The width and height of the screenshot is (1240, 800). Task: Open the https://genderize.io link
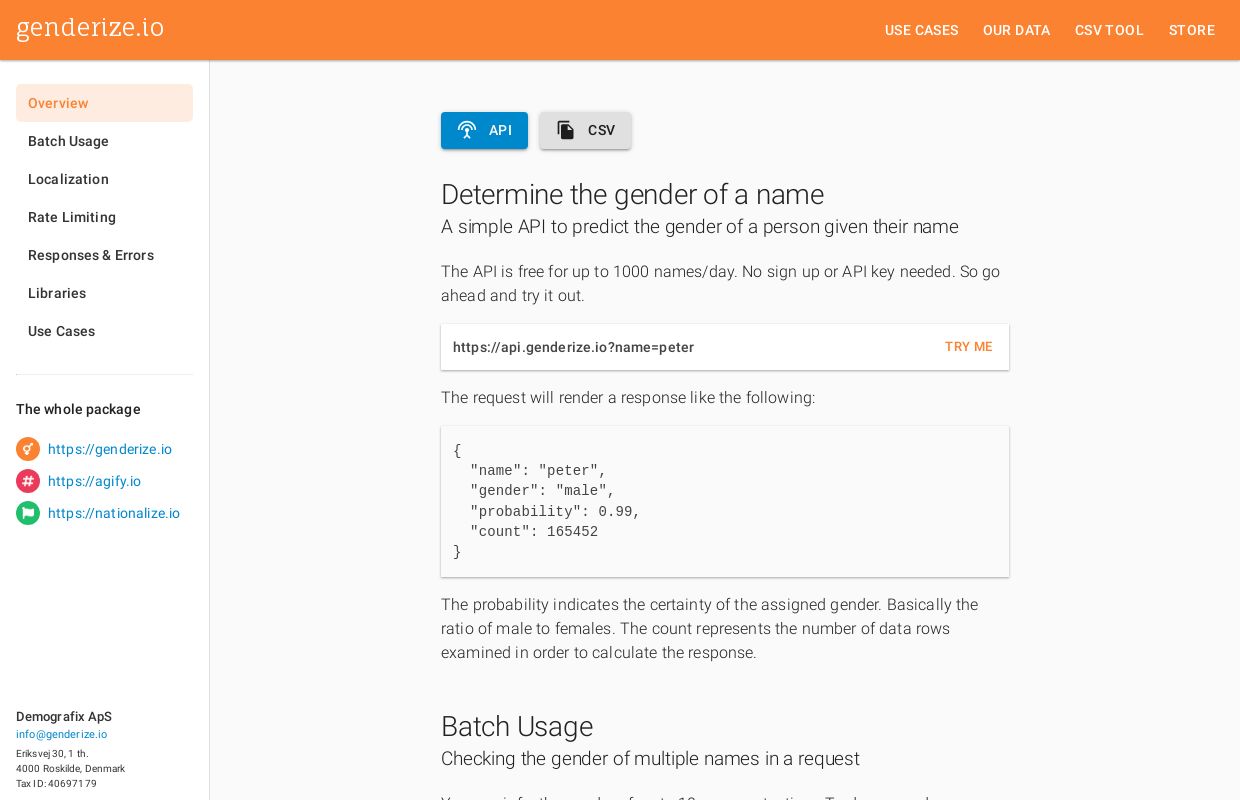110,449
